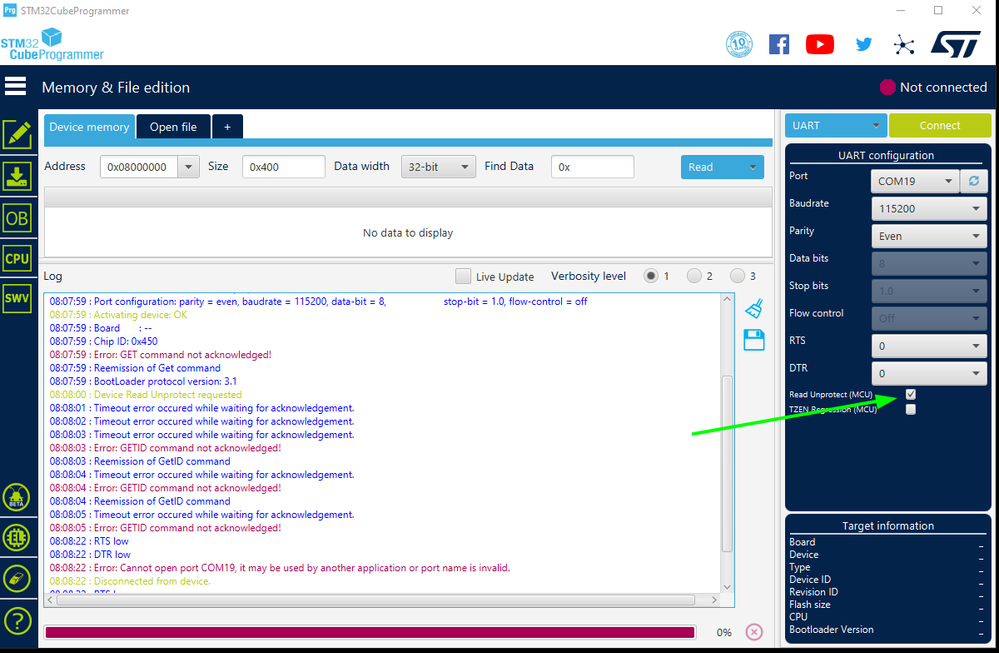The width and height of the screenshot is (999, 653).
Task: Select verbosity level 3
Action: 737,276
